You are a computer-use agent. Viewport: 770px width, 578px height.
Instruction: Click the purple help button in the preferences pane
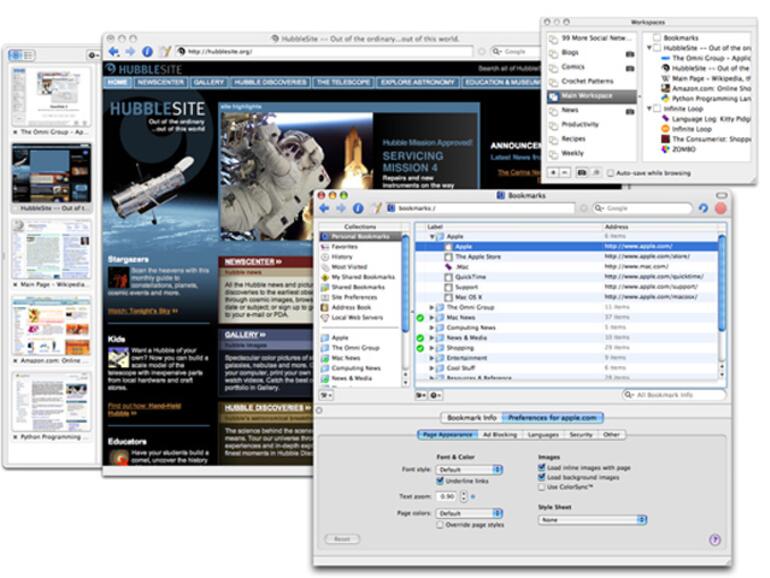click(715, 540)
